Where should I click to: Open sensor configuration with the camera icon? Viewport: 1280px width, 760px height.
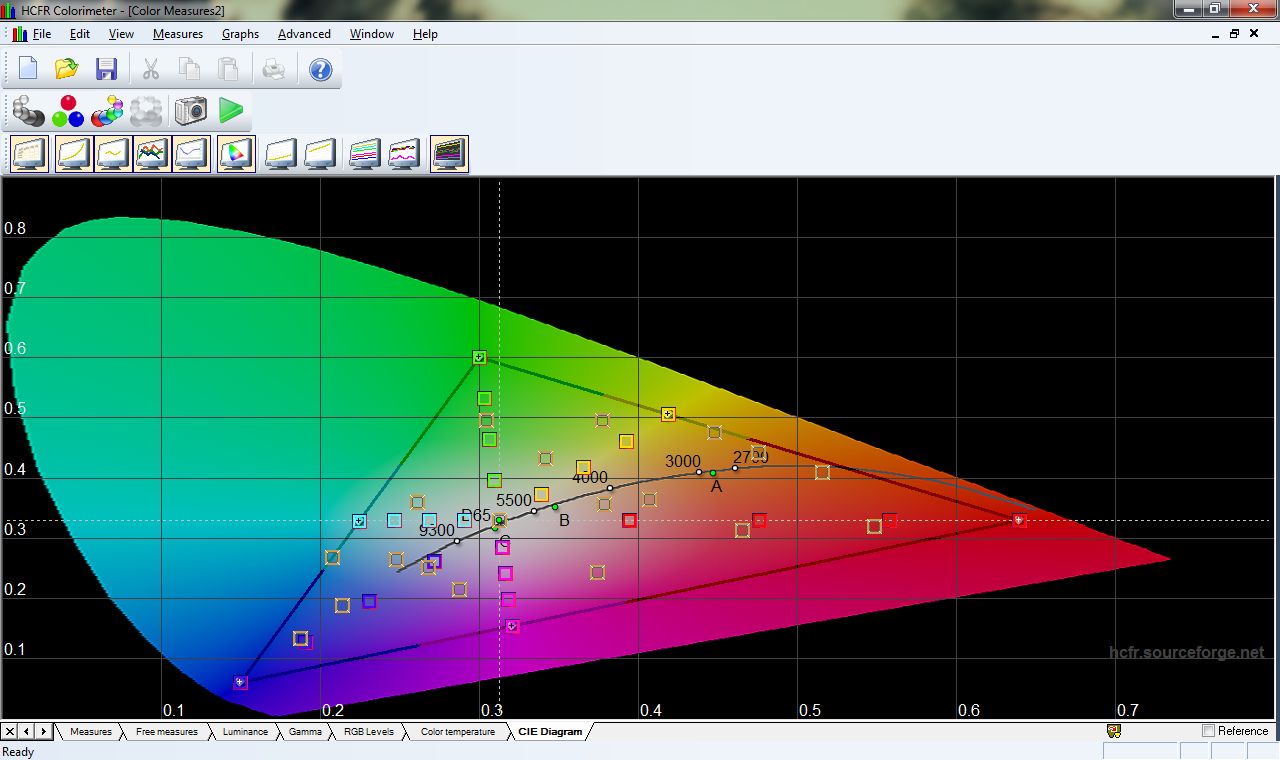coord(190,110)
